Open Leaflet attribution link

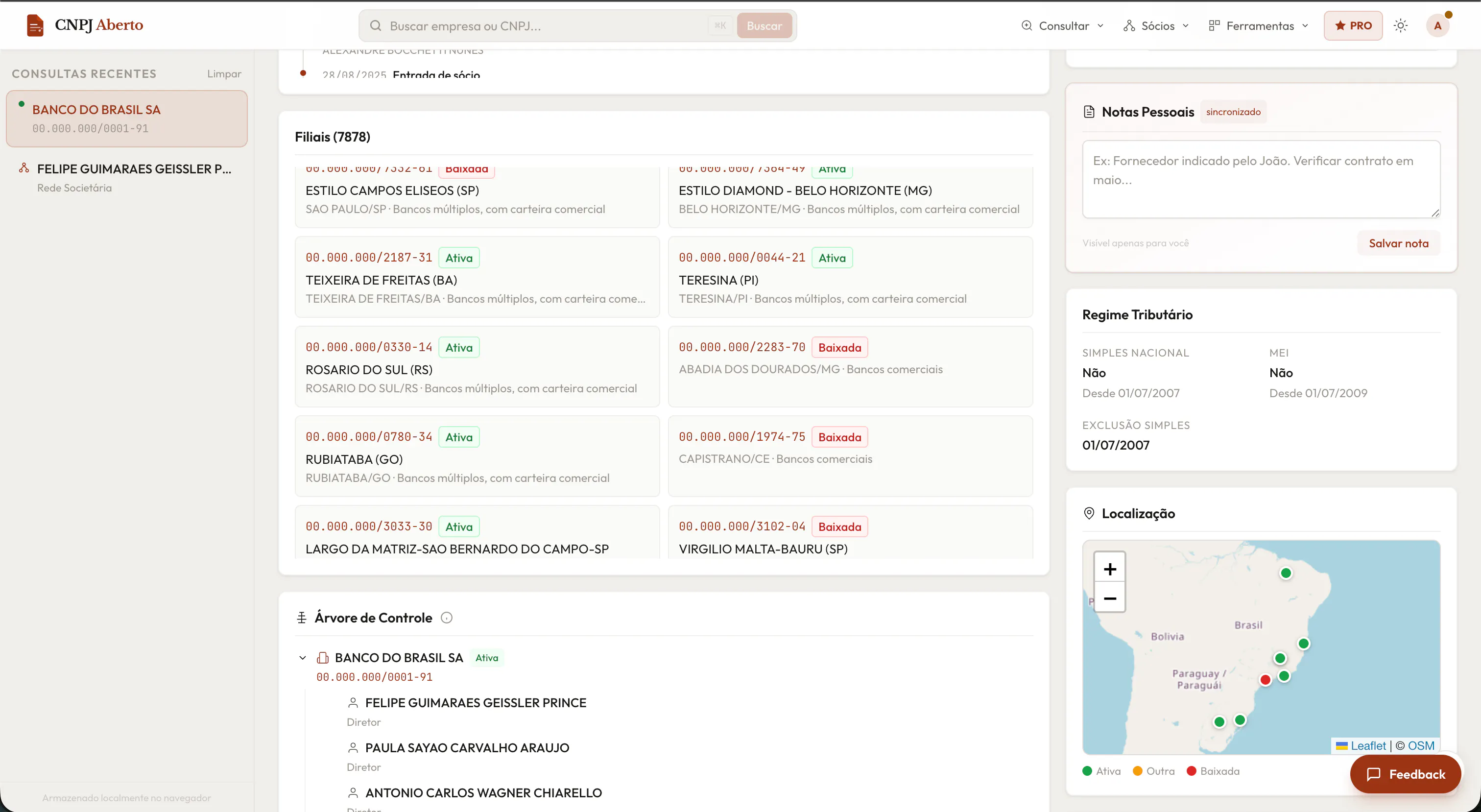point(1368,746)
